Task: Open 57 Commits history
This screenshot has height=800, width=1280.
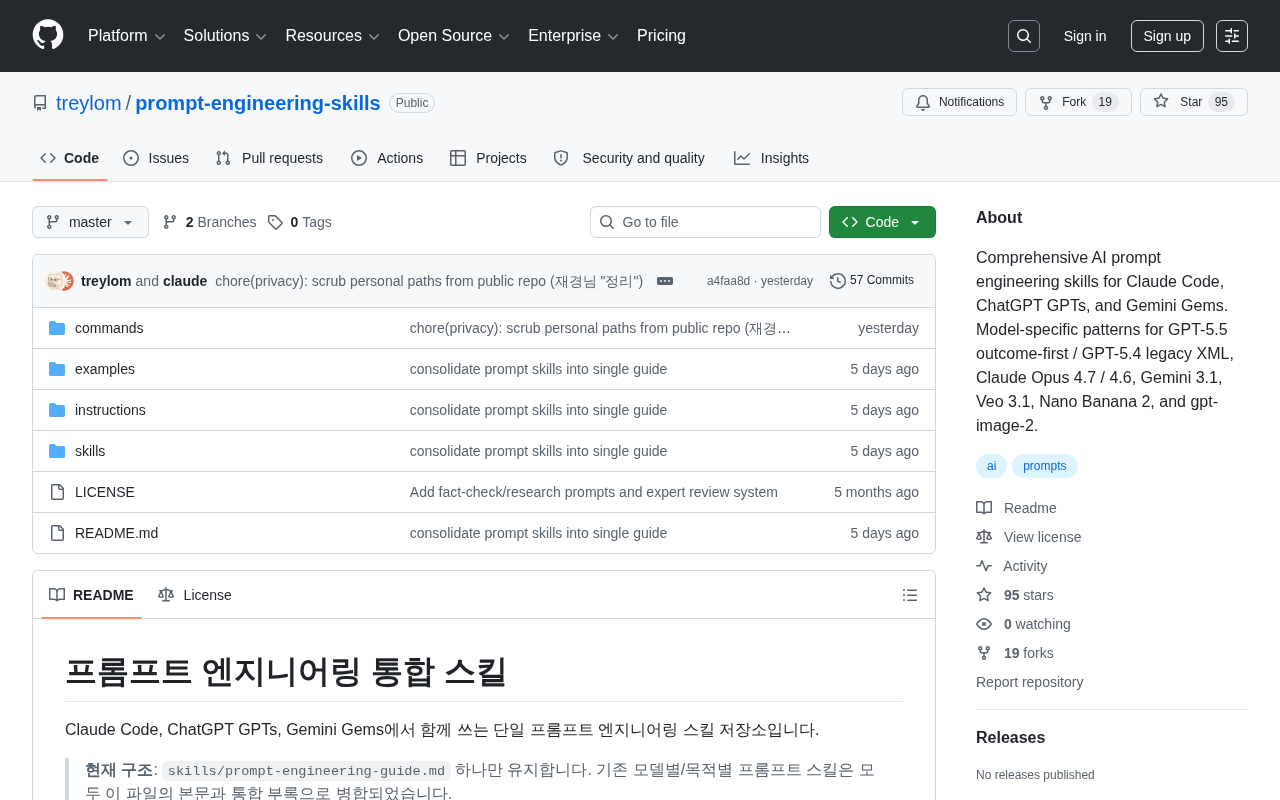Action: [872, 281]
